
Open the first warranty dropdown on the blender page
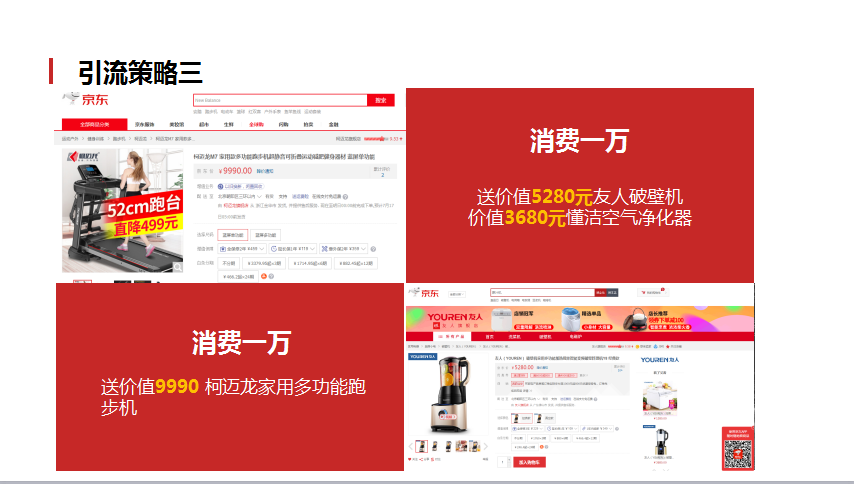click(x=527, y=429)
